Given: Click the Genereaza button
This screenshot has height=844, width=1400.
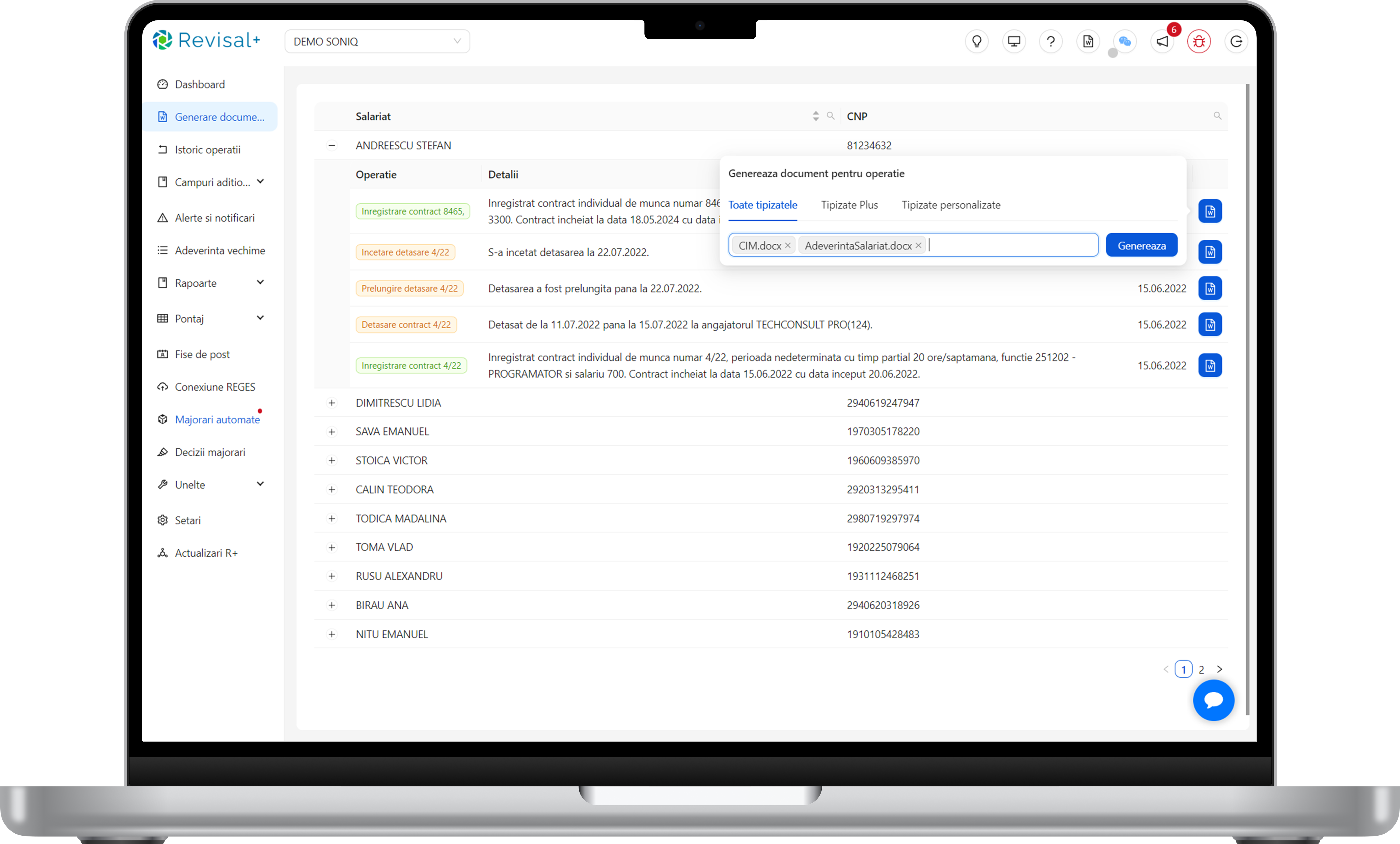Looking at the screenshot, I should coord(1141,246).
